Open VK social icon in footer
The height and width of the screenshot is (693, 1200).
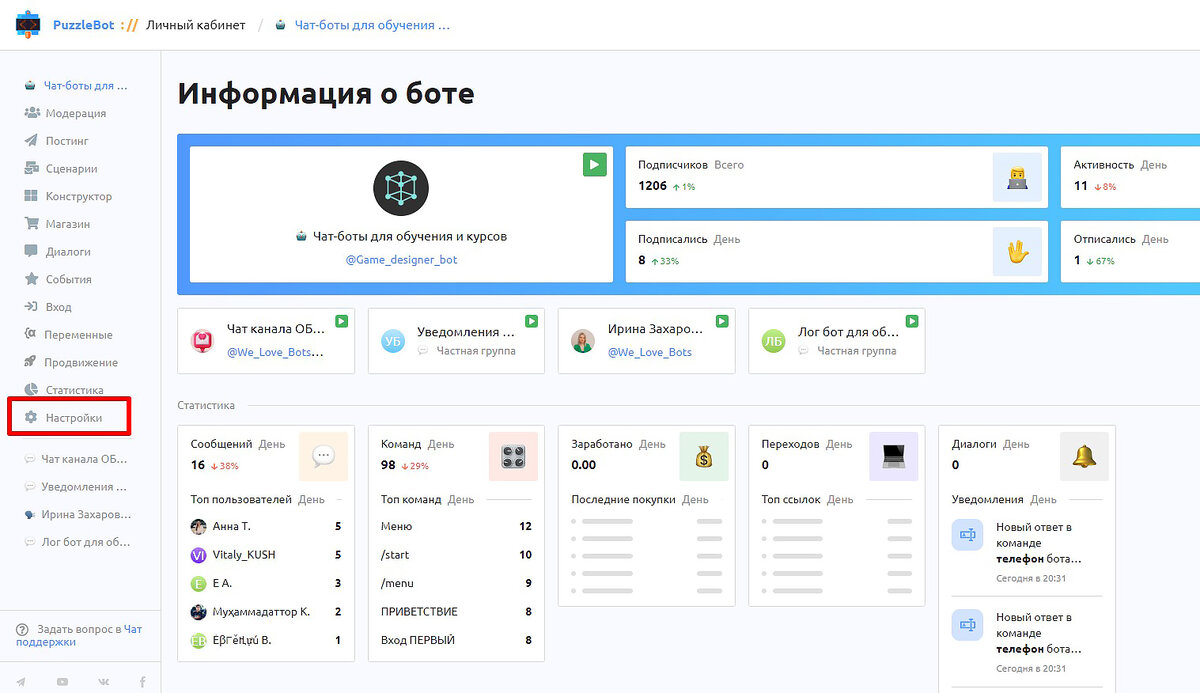[103, 681]
